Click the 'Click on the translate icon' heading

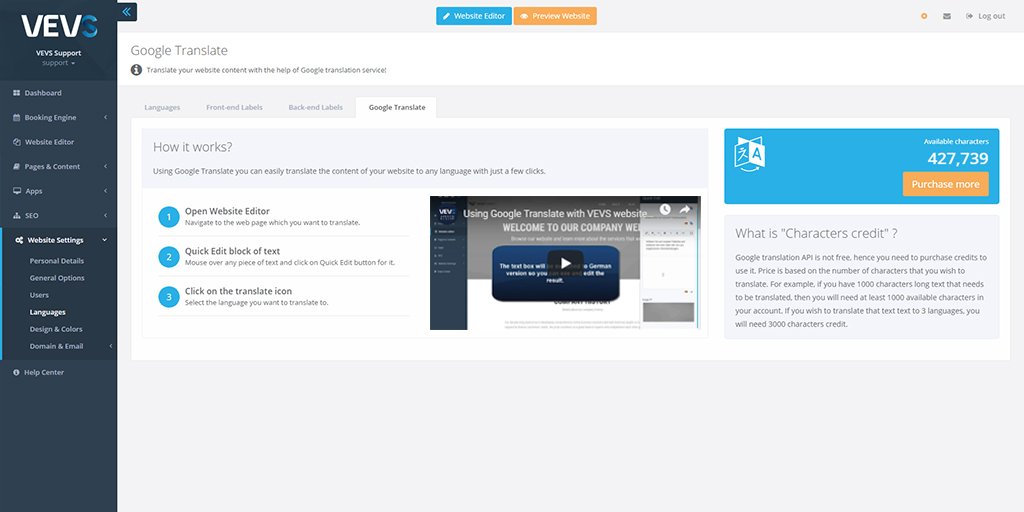click(x=238, y=291)
